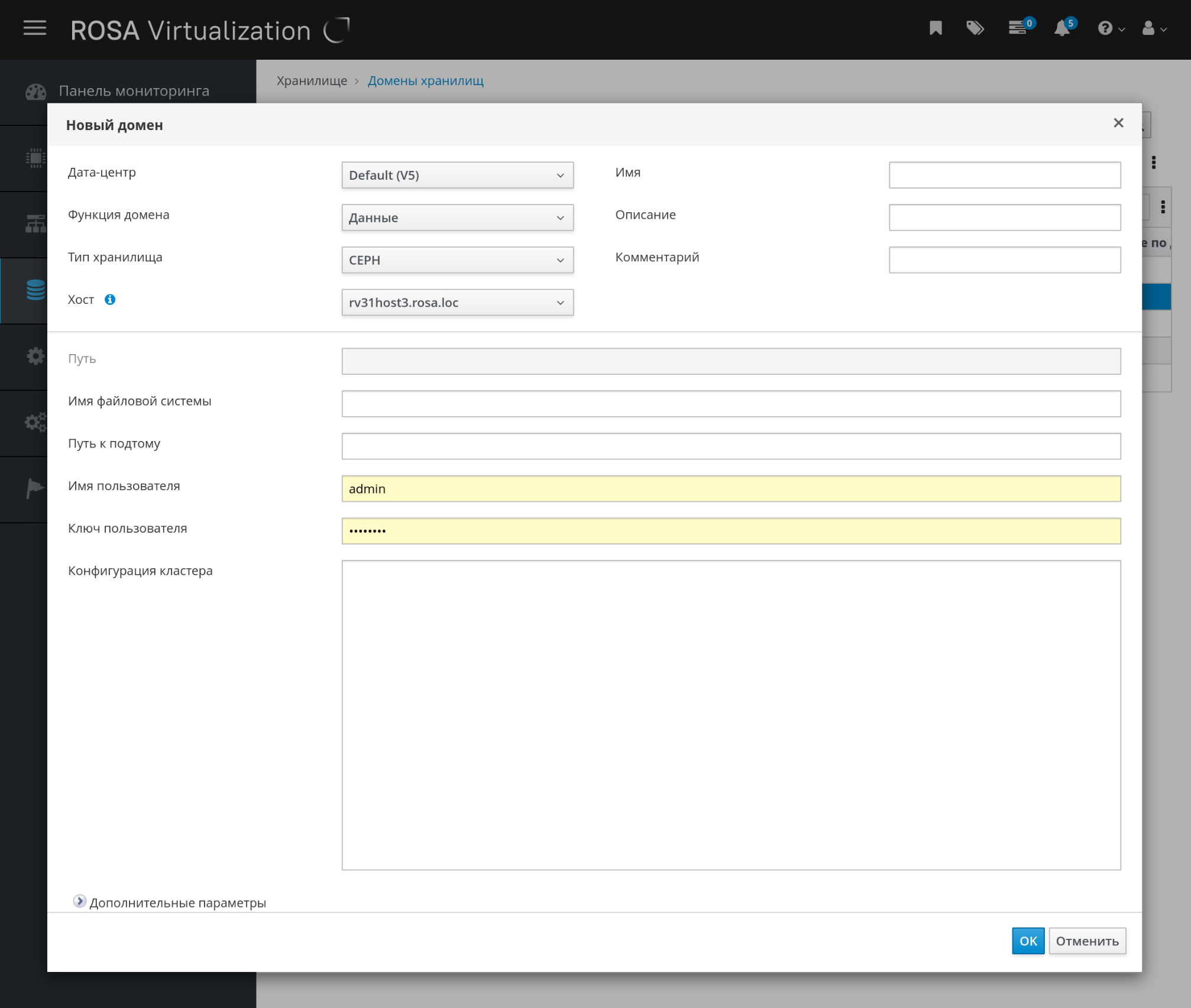Click the Конфигурация кластера text area

(731, 715)
